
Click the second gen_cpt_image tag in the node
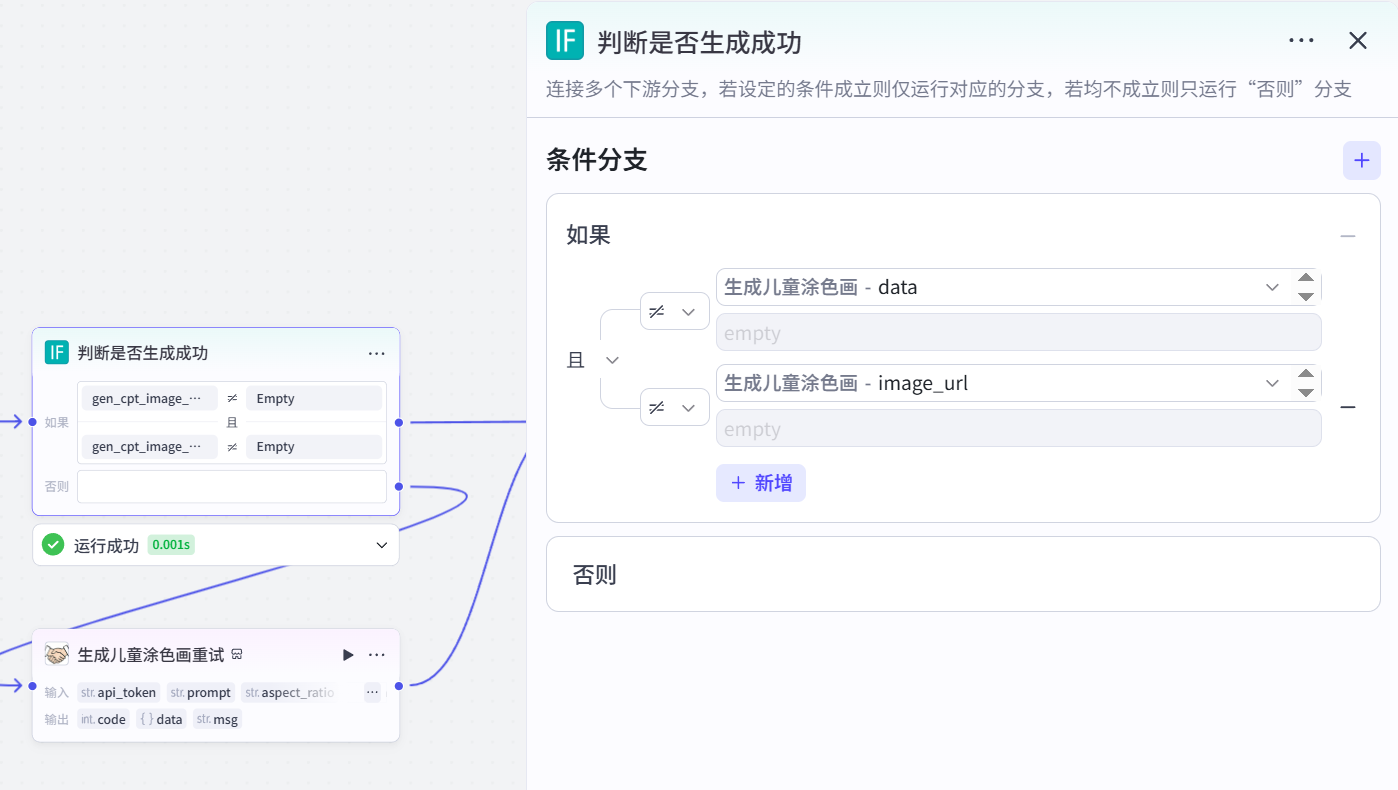coord(150,446)
